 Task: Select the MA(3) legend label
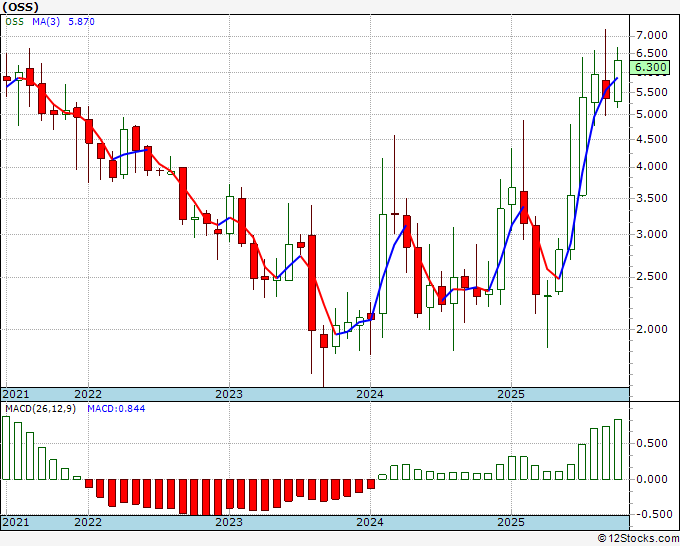tap(46, 22)
